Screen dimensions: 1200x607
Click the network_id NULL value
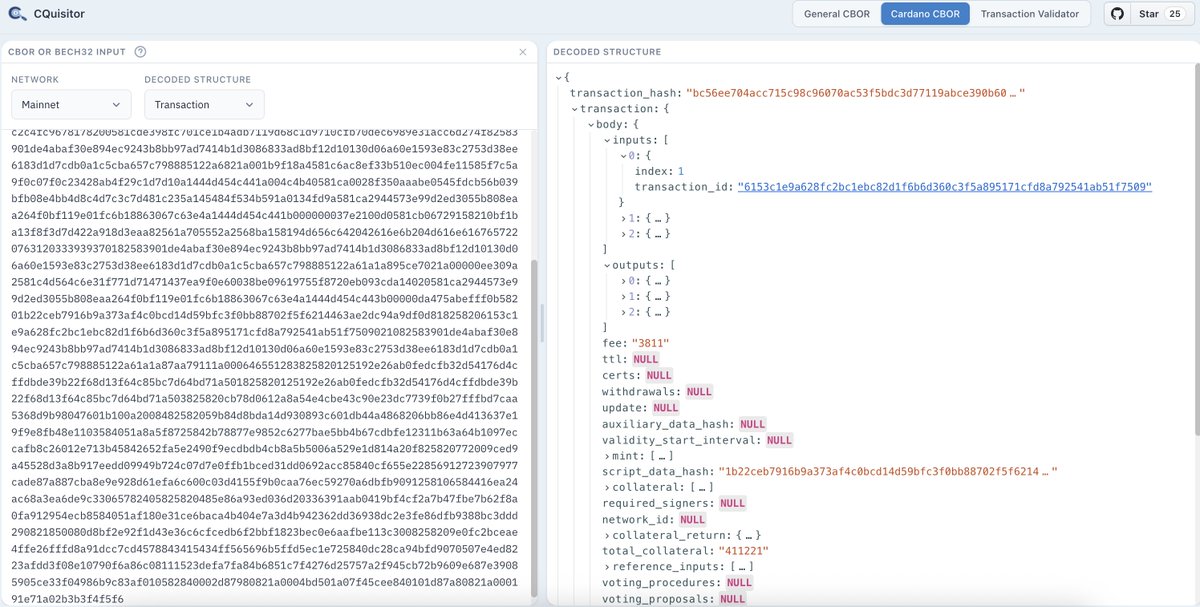click(x=692, y=520)
